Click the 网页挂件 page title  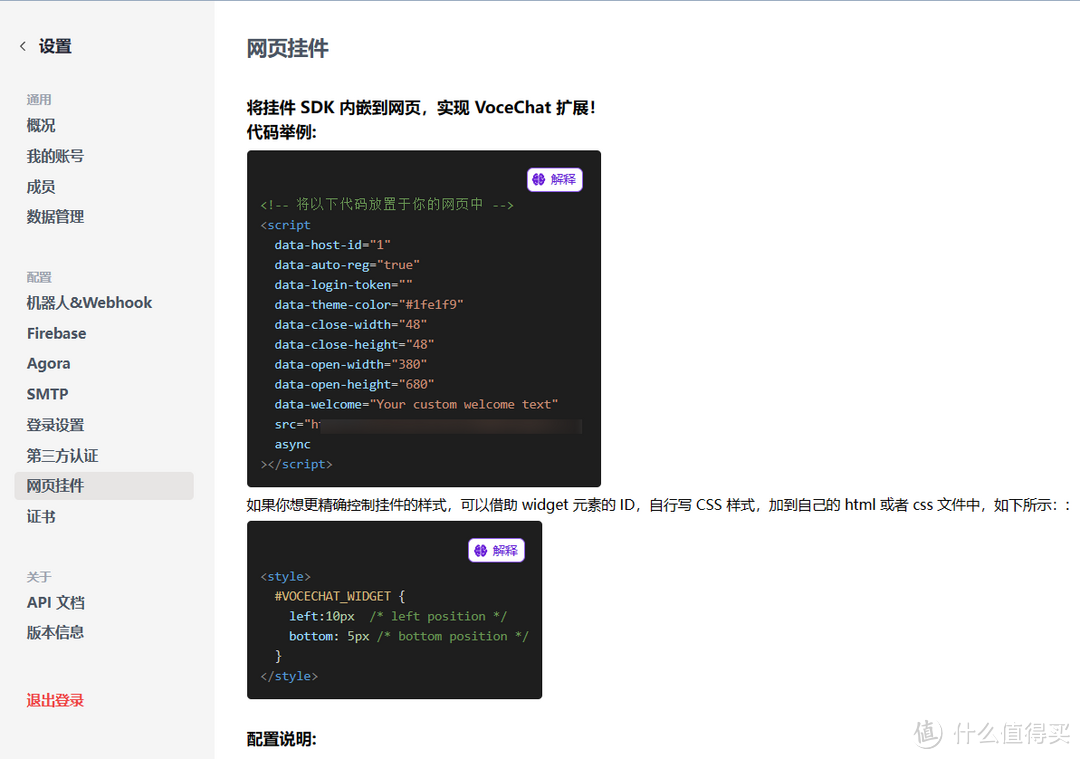288,48
